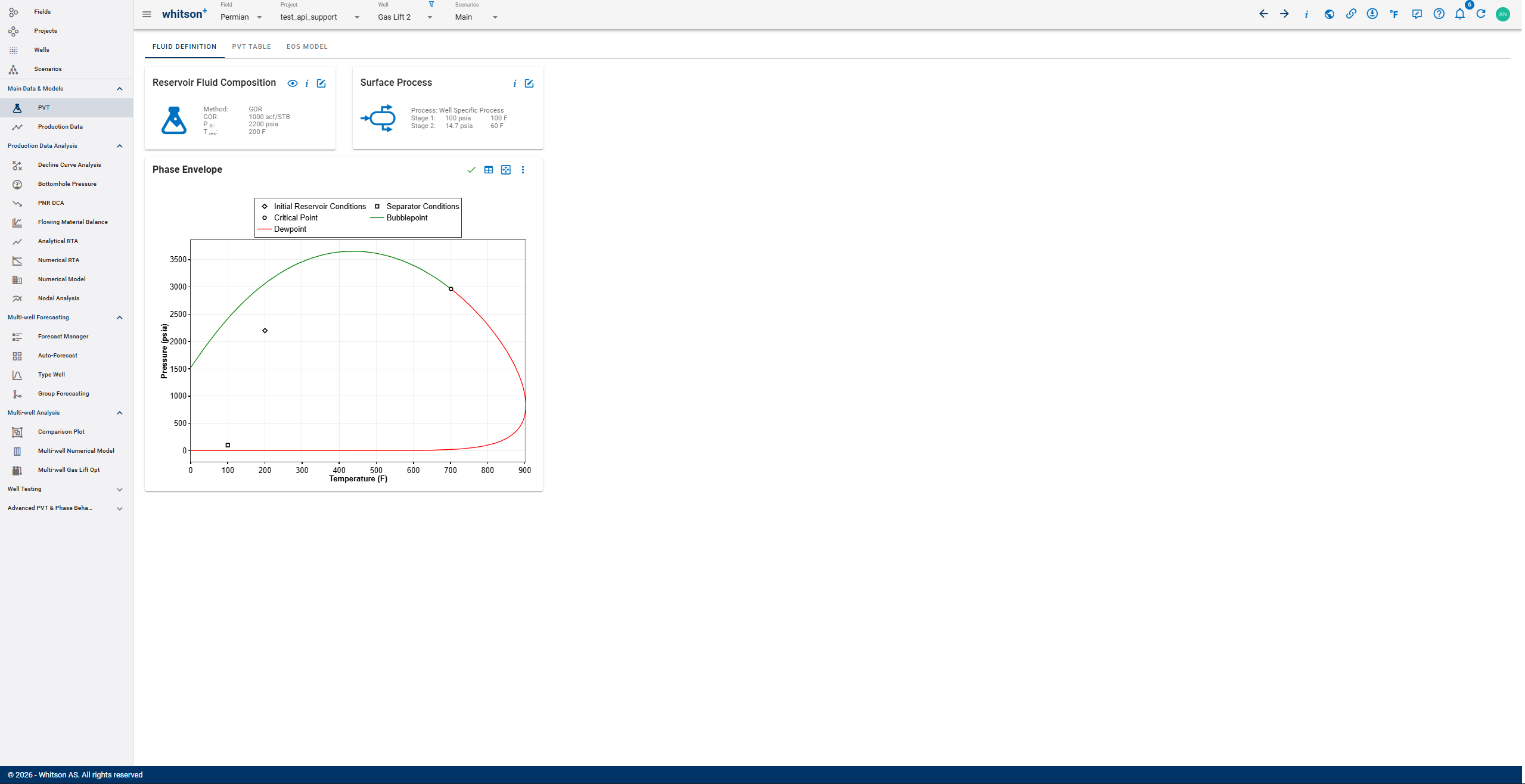Screen dimensions: 1525x784
Task: Open the download icon in top bar
Action: click(x=1372, y=14)
